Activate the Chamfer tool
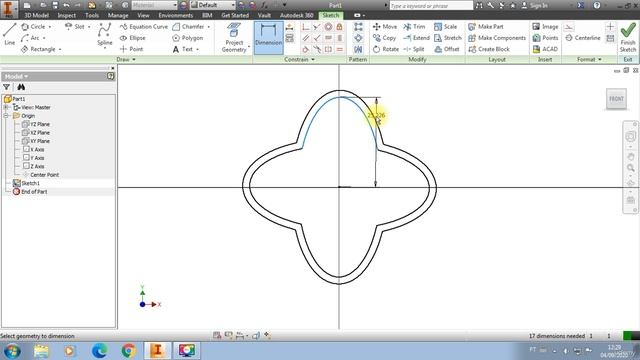 [x=189, y=27]
